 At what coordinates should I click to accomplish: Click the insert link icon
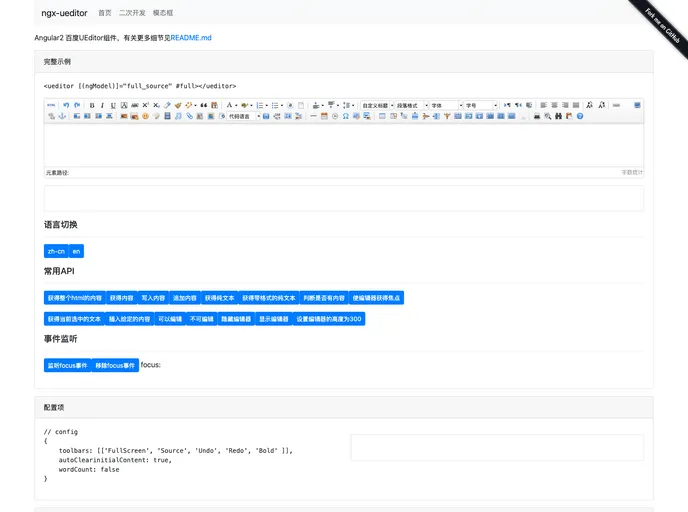tap(616, 105)
